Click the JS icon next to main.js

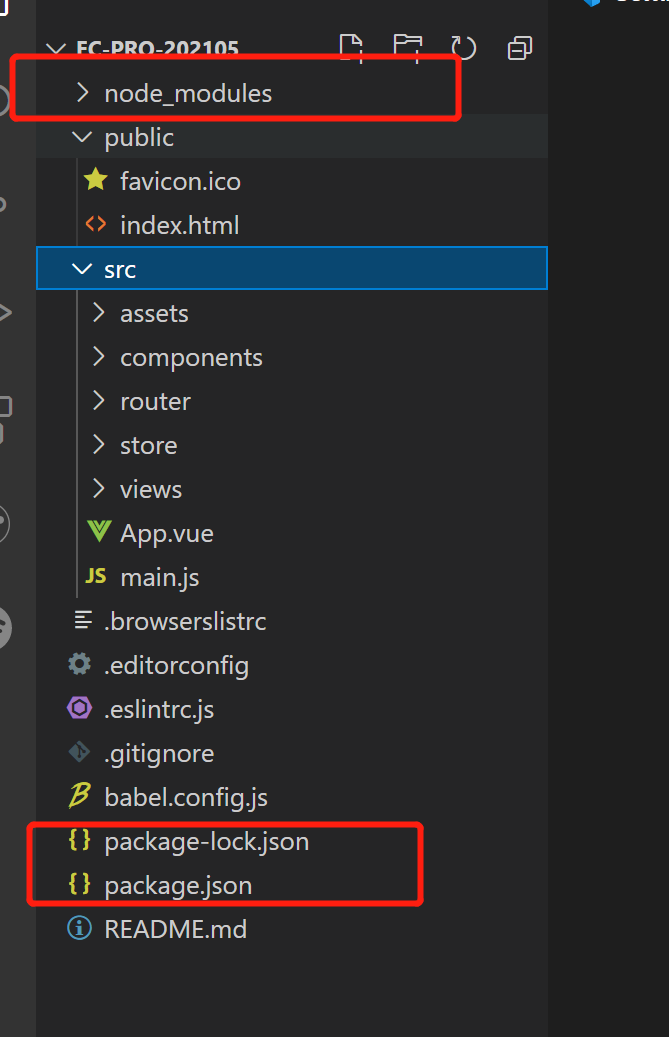point(96,577)
